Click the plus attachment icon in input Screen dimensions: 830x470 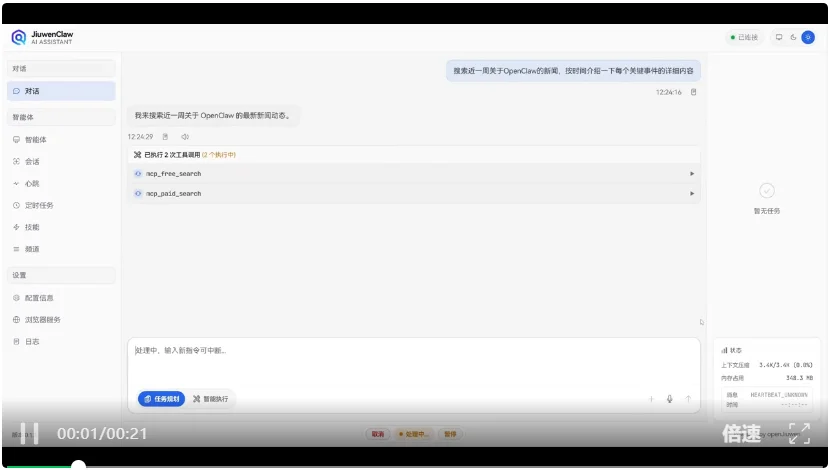tap(651, 399)
